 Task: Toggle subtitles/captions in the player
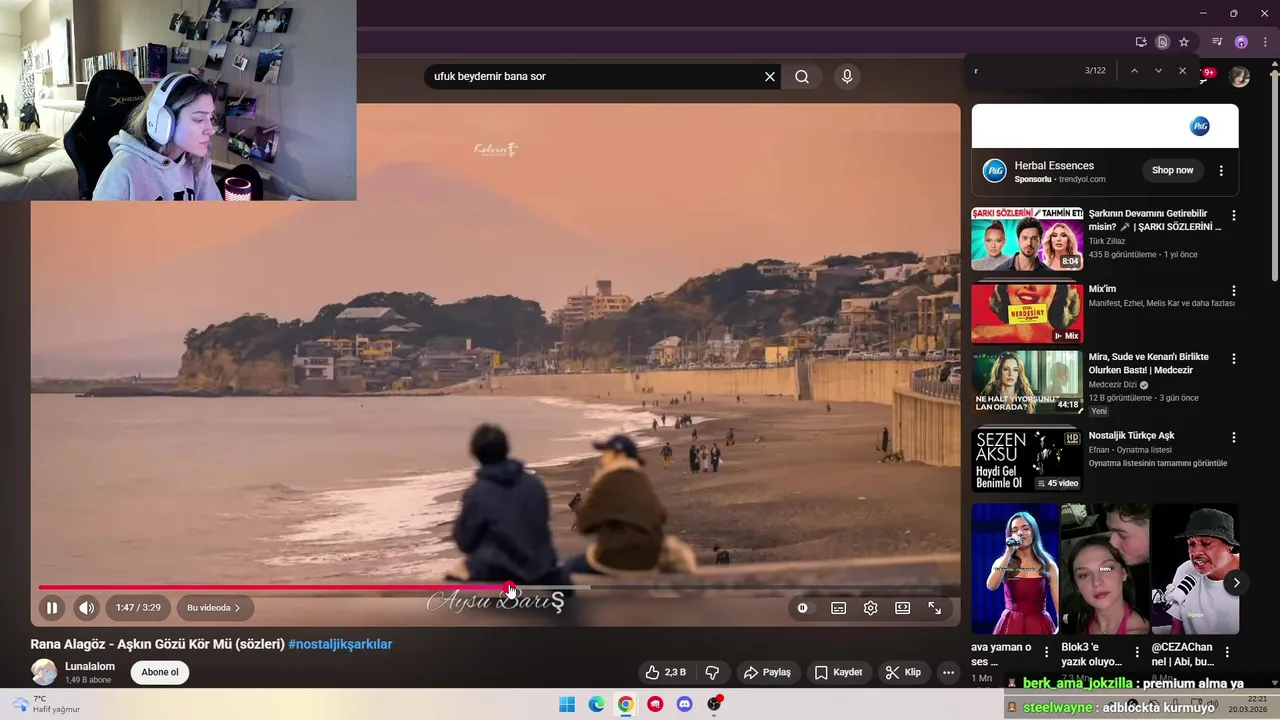pyautogui.click(x=838, y=608)
